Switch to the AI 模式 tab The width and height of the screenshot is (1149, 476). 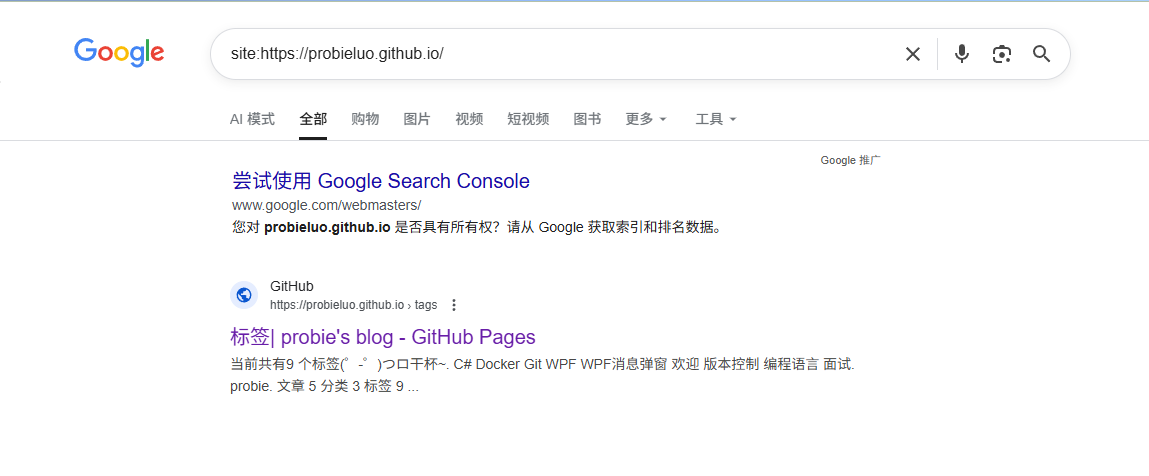[x=252, y=119]
